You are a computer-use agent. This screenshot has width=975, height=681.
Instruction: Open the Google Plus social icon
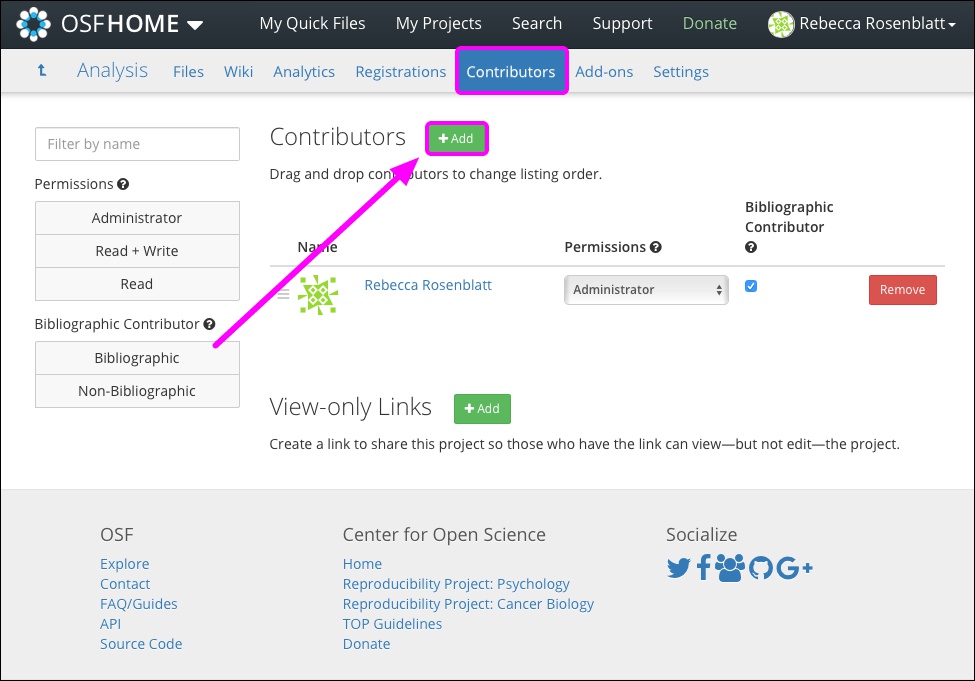click(795, 568)
